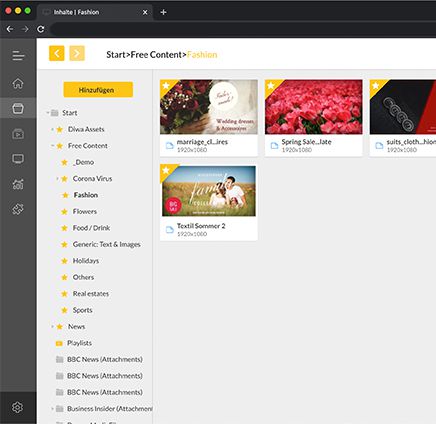Open the marriage wedding thumbnail
Screen dimensions: 436x424
(209, 107)
